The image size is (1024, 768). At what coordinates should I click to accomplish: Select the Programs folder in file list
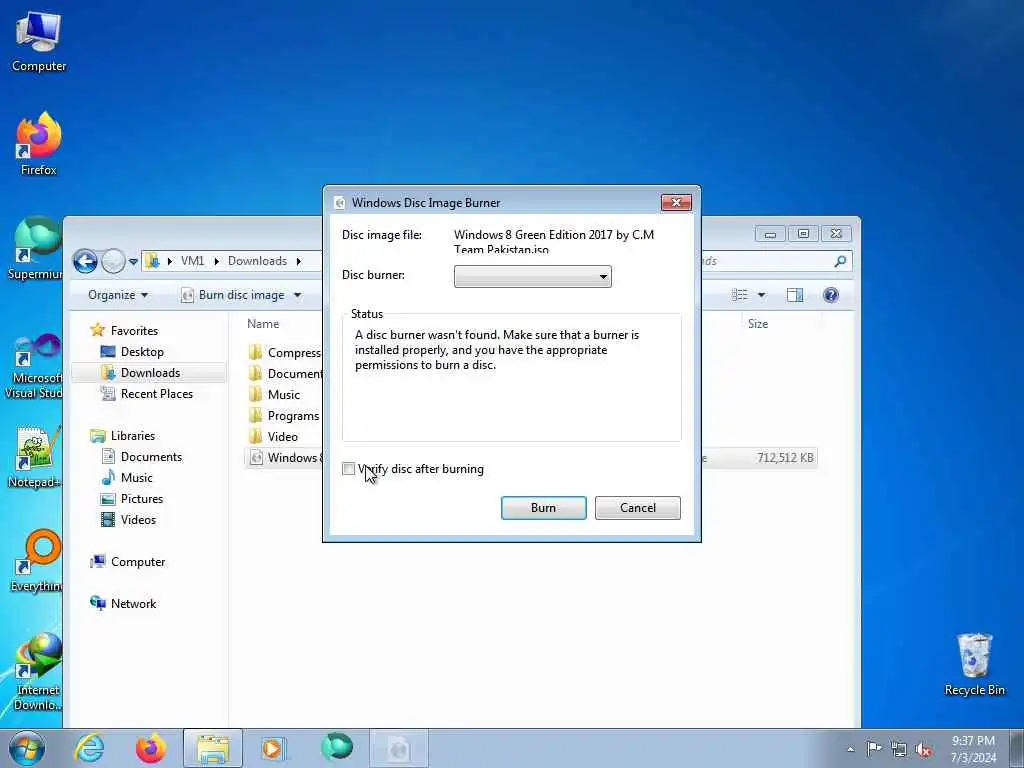pyautogui.click(x=285, y=416)
